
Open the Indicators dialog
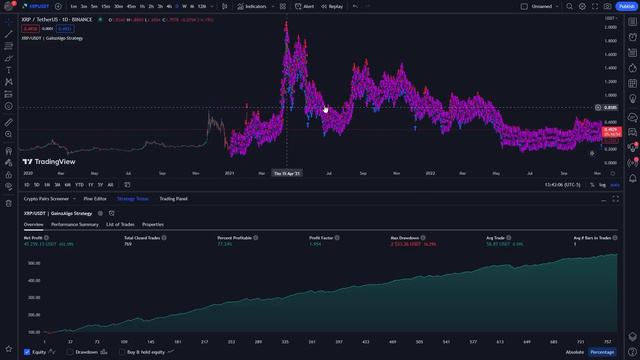pyautogui.click(x=252, y=7)
